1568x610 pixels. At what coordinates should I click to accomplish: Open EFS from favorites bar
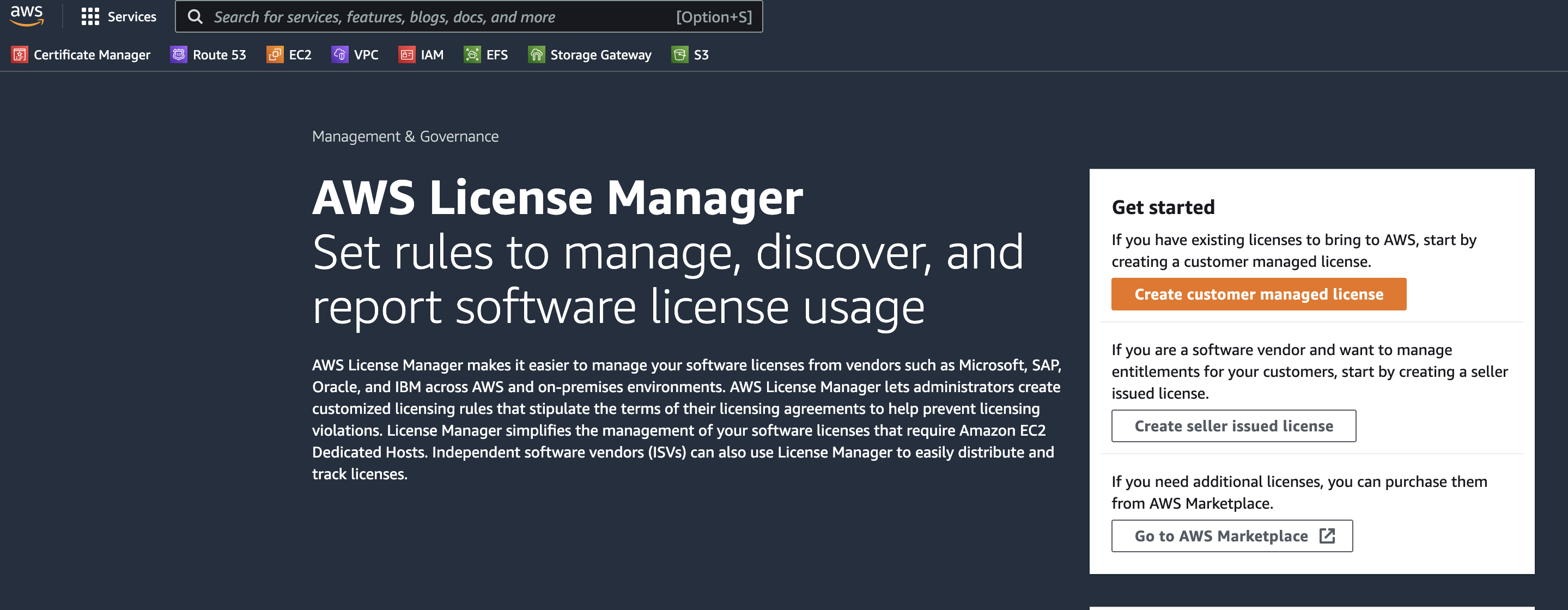(497, 55)
